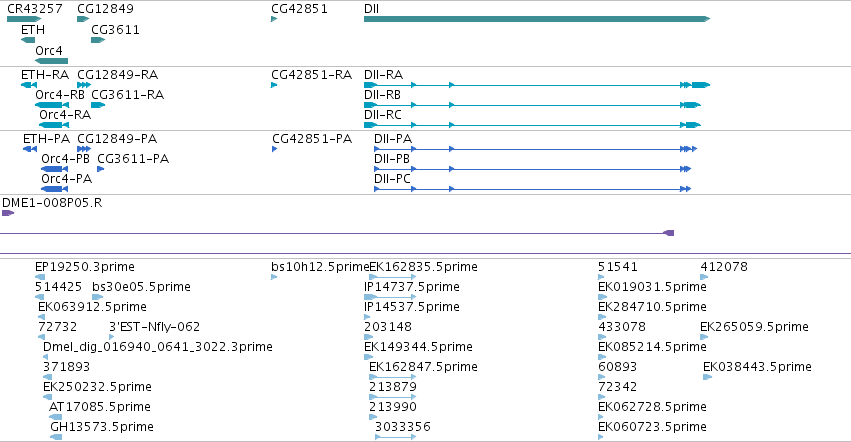Select the Orc4-PA protein label
This screenshot has height=442, width=851.
pos(67,179)
